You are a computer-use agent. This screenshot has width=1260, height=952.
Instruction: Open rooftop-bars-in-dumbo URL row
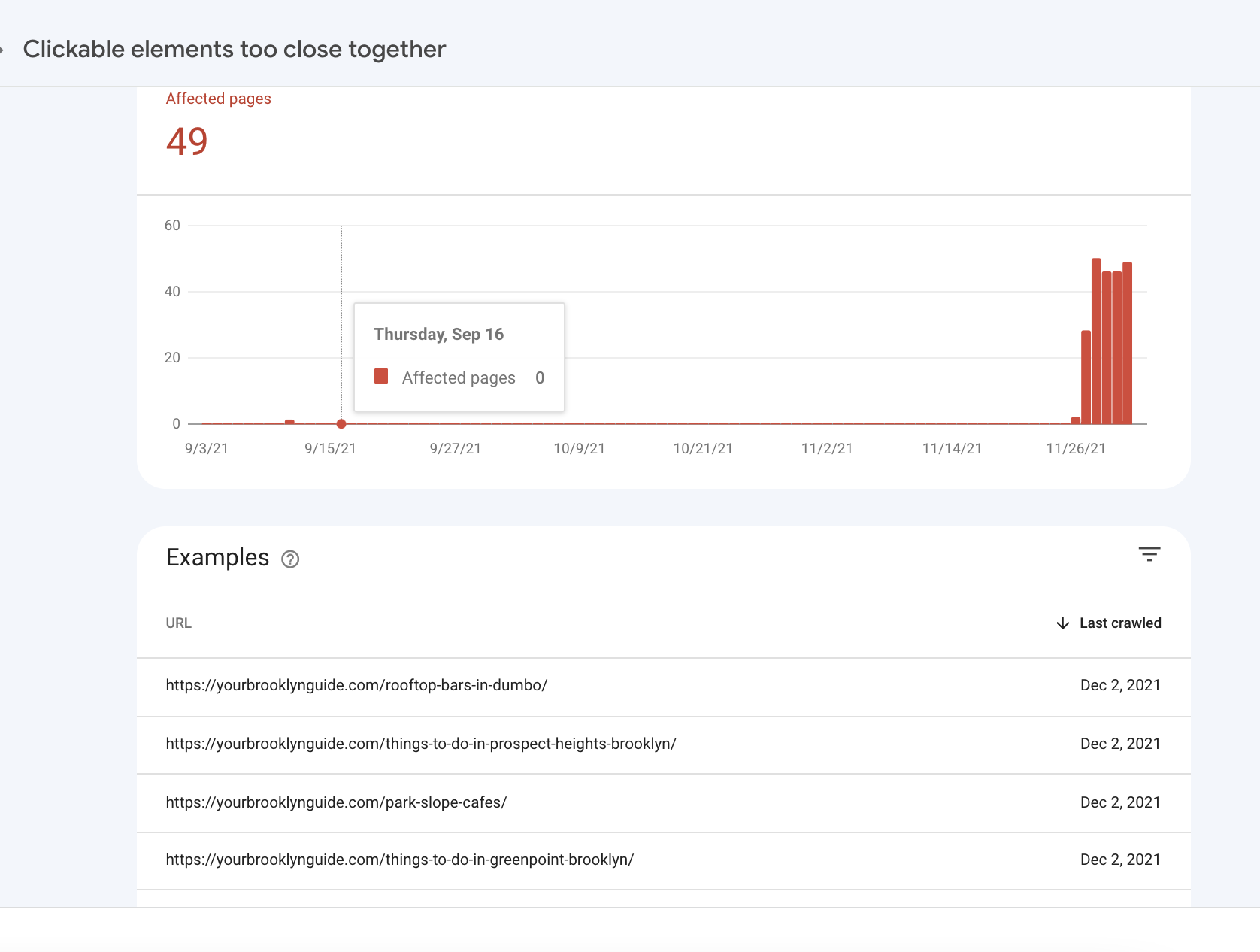(664, 686)
